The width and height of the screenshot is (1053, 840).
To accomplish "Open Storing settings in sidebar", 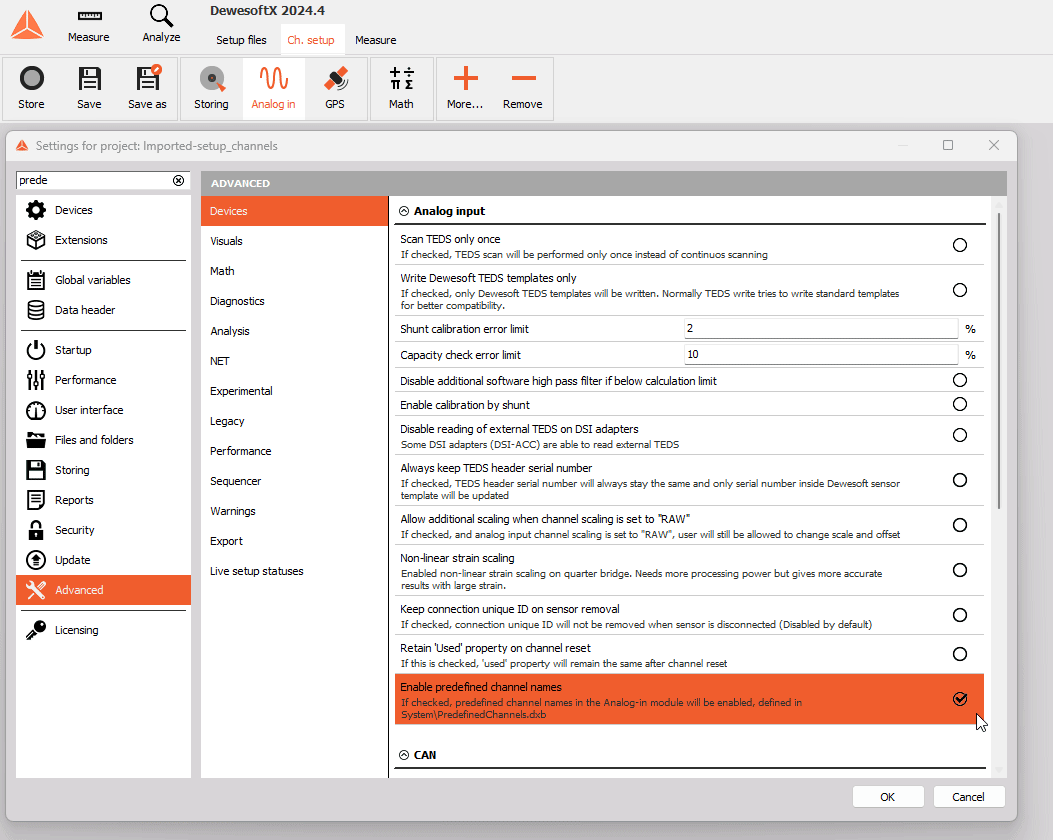I will click(x=103, y=470).
